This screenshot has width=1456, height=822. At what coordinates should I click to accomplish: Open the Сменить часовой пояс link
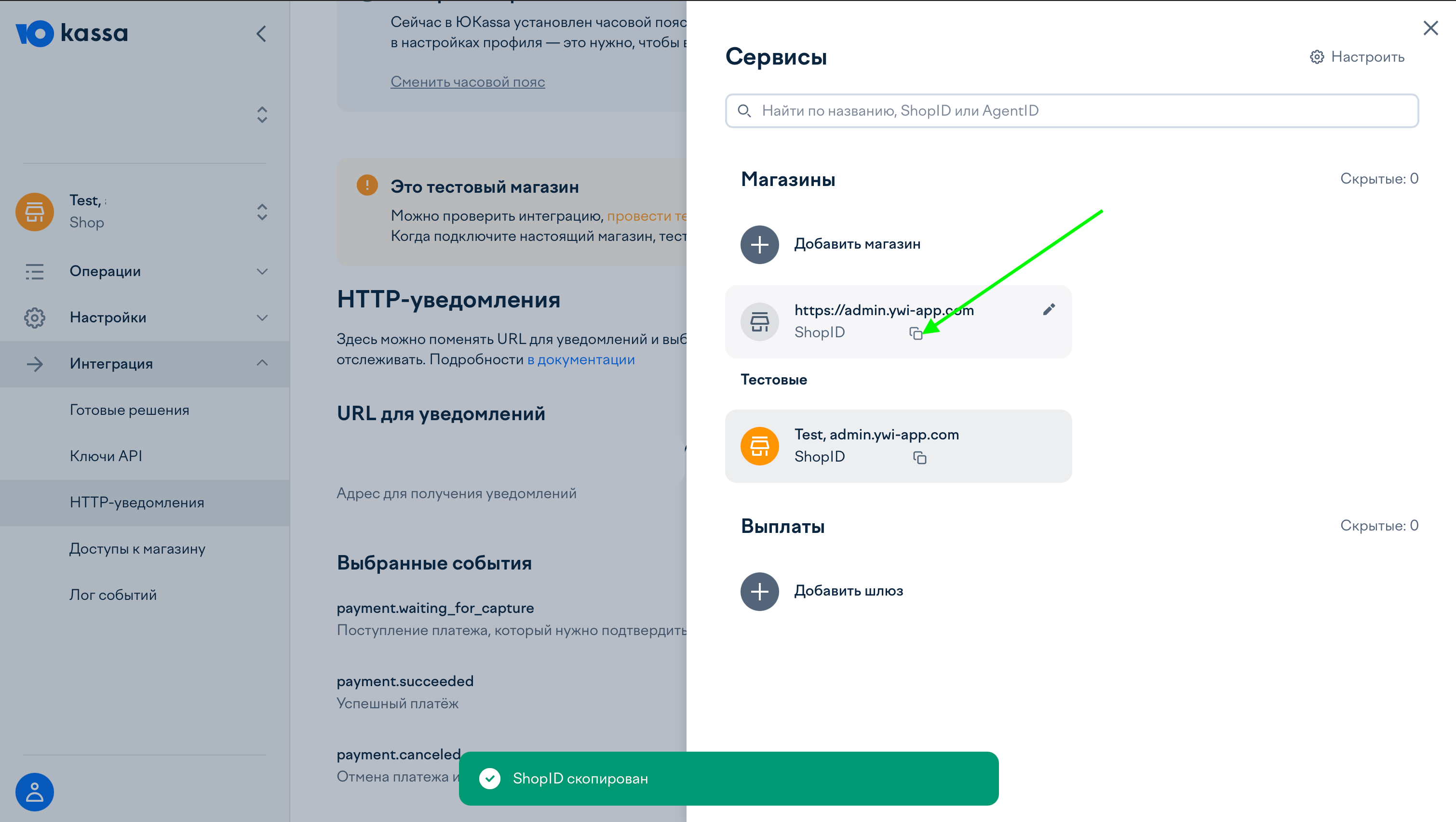(x=468, y=82)
